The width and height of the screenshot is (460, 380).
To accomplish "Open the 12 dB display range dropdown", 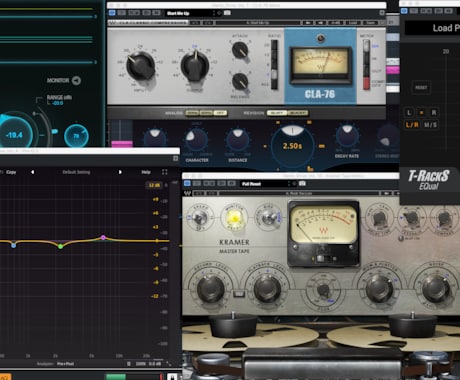I will pyautogui.click(x=154, y=185).
